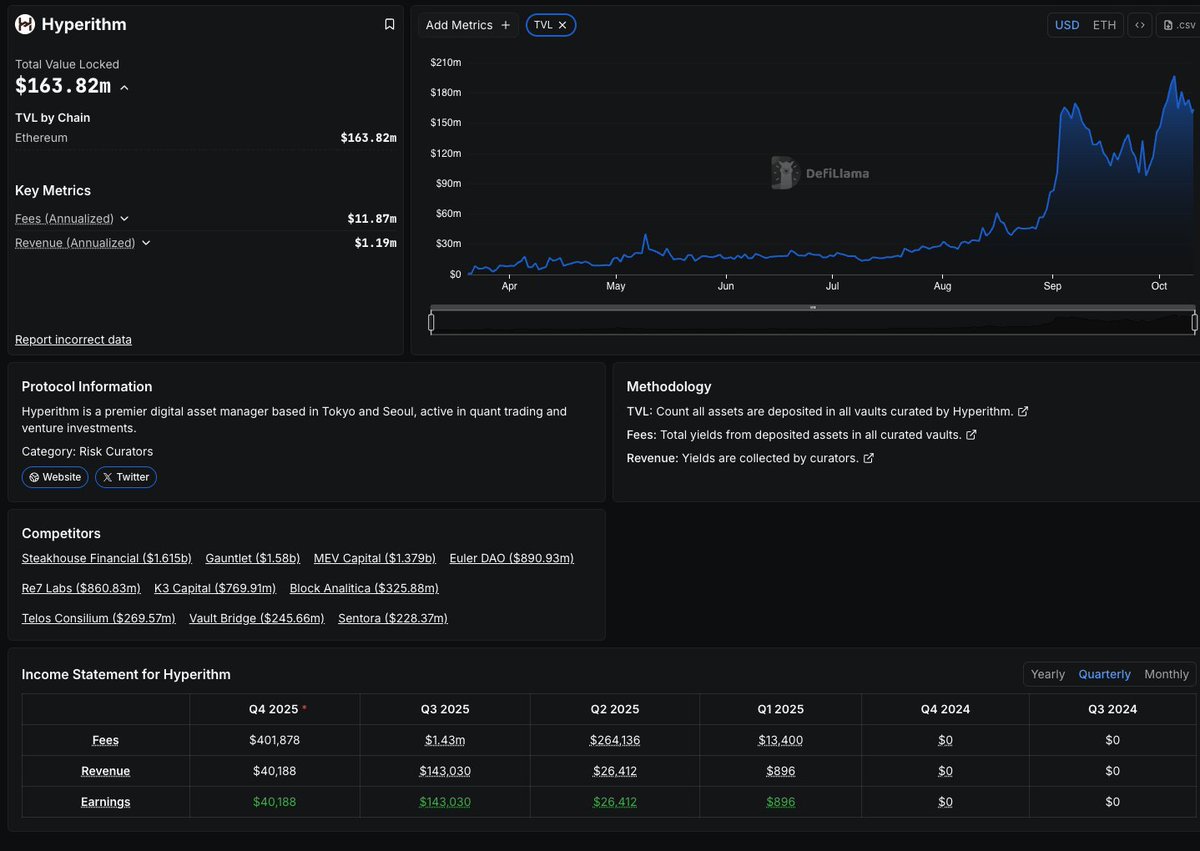Switch income statement to Monthly
Viewport: 1200px width, 851px height.
1166,674
